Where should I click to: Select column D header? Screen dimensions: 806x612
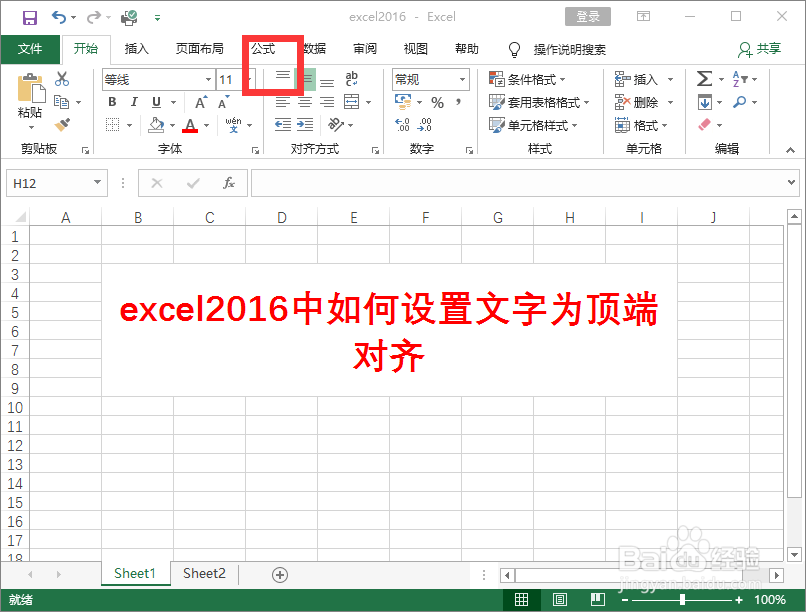point(282,218)
